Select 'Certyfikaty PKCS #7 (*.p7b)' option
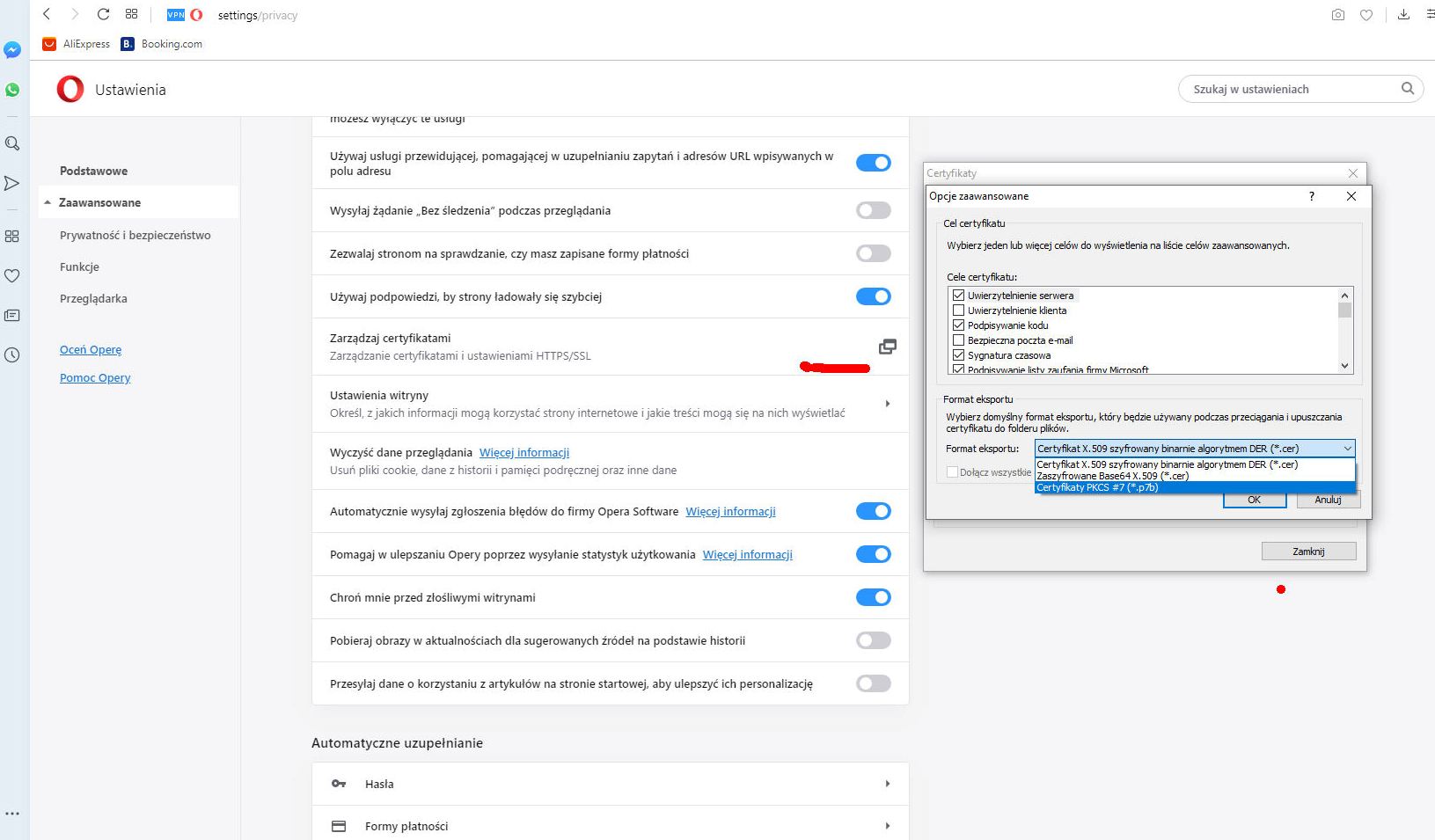 tap(1097, 487)
